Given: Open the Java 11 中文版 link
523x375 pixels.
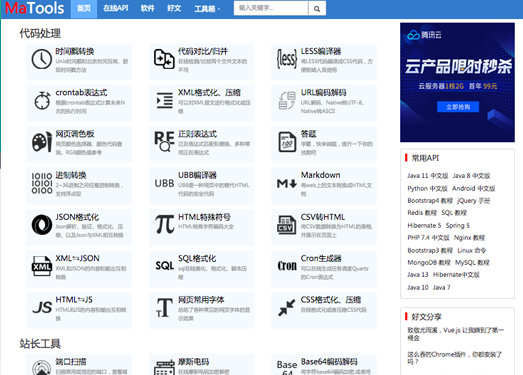Looking at the screenshot, I should pyautogui.click(x=428, y=176).
